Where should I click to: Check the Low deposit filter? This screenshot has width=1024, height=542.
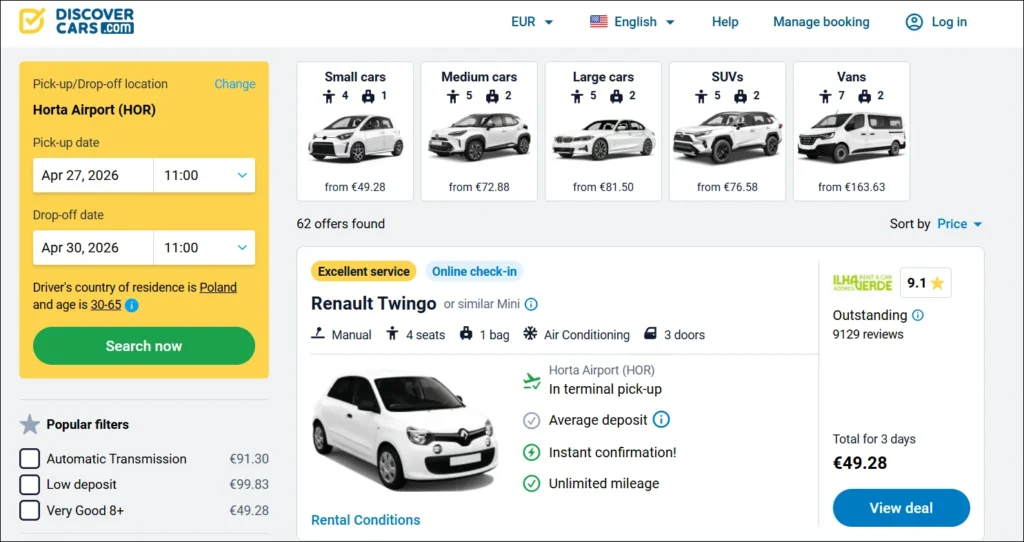[29, 485]
